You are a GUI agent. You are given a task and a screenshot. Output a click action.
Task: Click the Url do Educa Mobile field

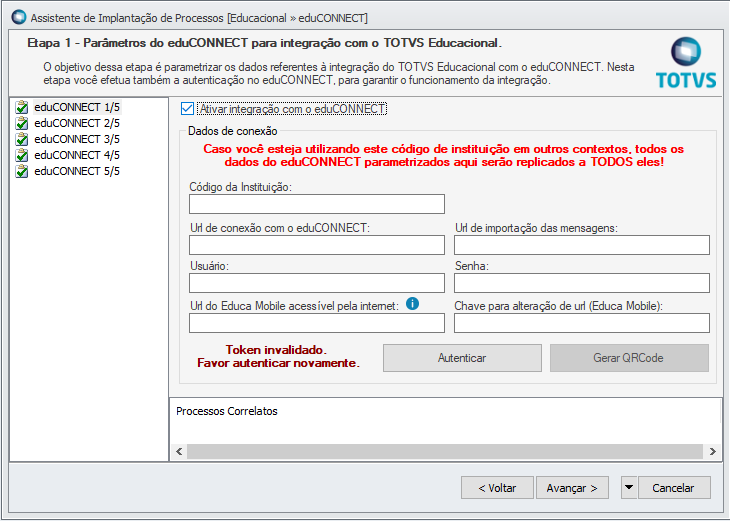317,323
